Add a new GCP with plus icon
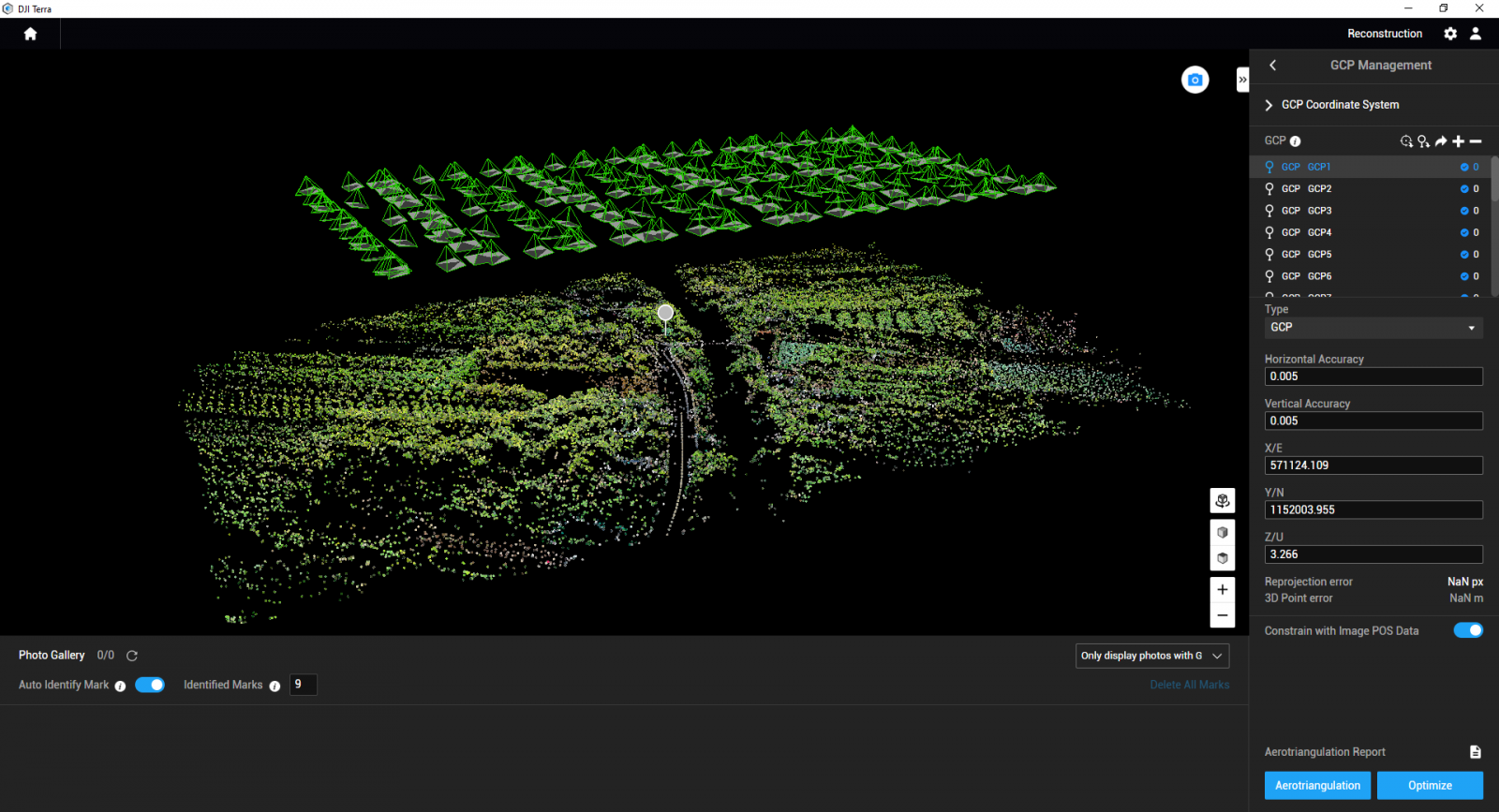Viewport: 1499px width, 812px height. 1458,141
